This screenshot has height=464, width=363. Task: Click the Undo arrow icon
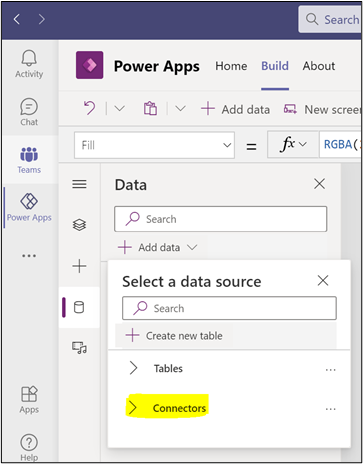(x=89, y=108)
